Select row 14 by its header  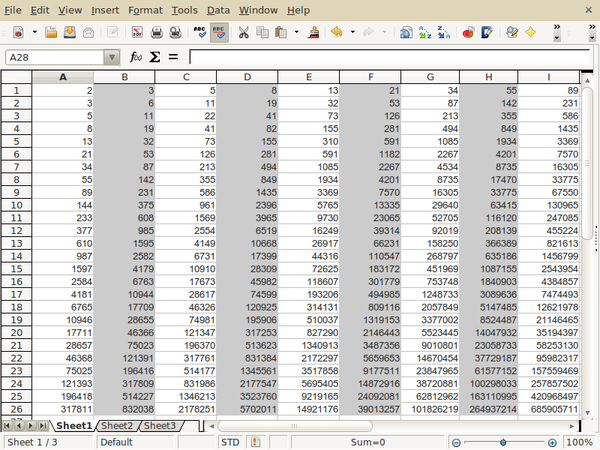click(16, 256)
